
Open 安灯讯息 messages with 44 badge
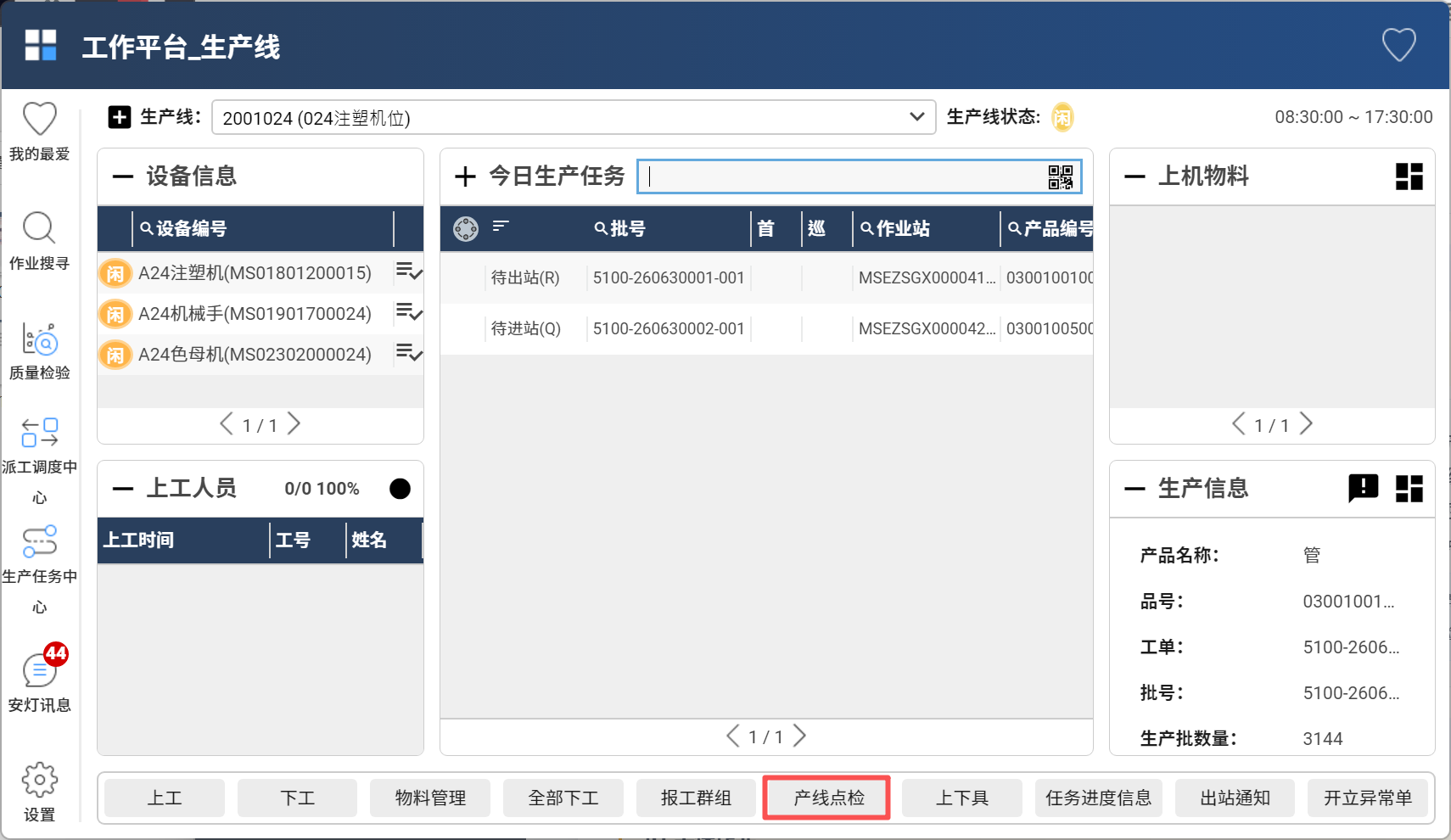point(40,679)
